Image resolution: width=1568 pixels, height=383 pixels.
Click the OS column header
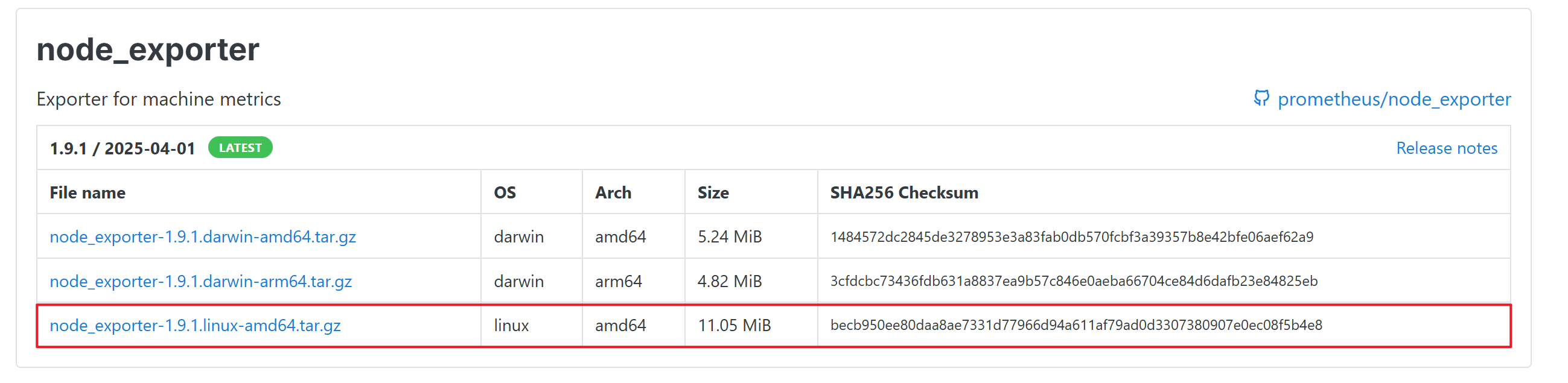click(x=505, y=193)
